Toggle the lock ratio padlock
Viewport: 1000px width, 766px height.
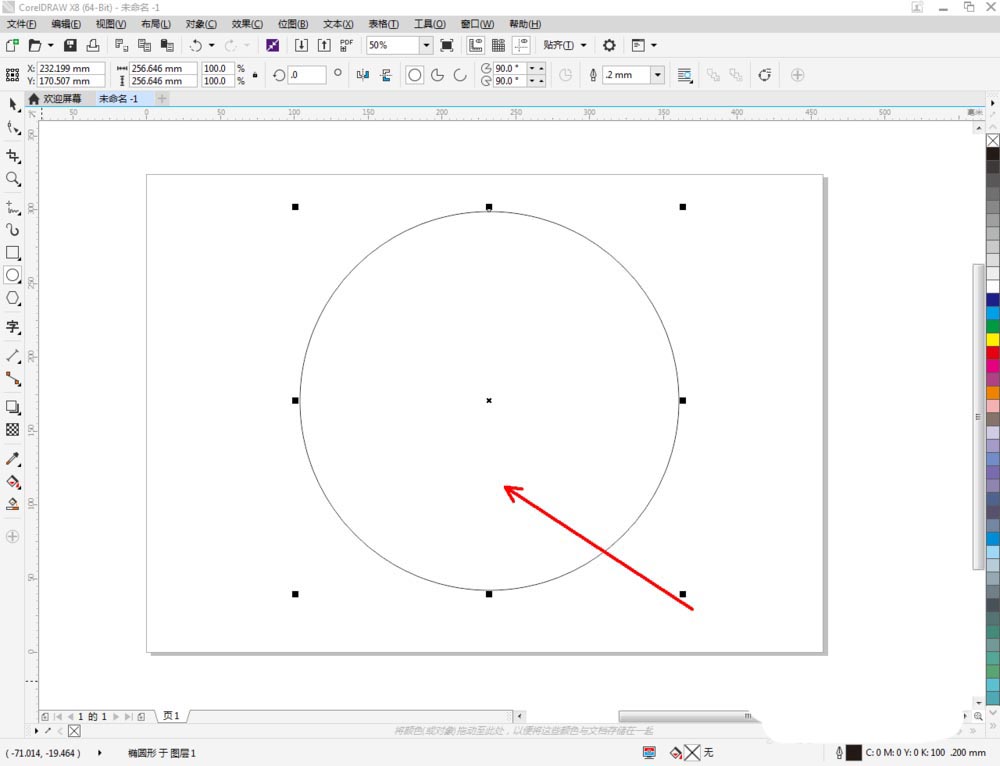(255, 75)
